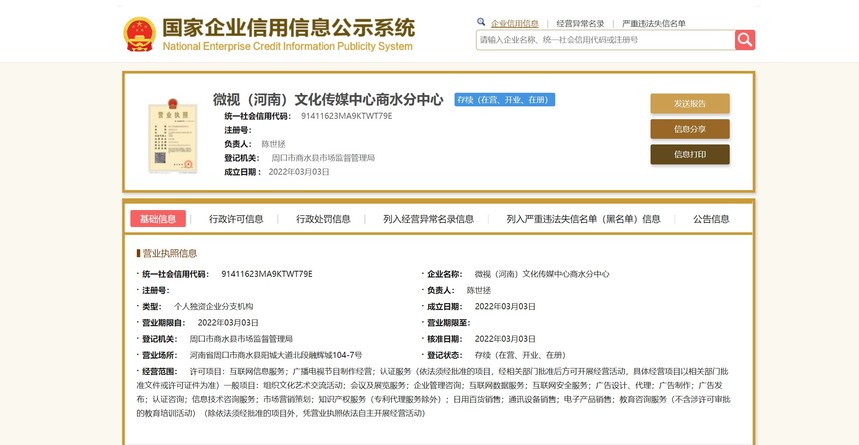Open the 公告信息 tab

[x=711, y=219]
